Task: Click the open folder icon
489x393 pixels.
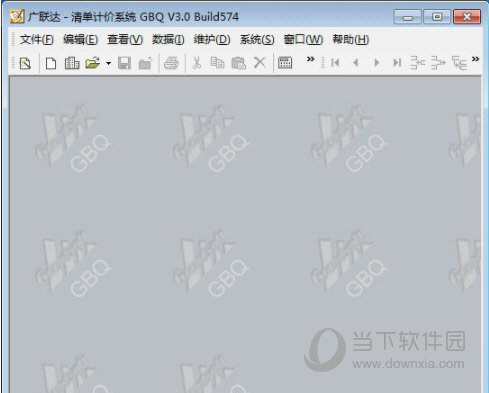Action: click(x=93, y=63)
